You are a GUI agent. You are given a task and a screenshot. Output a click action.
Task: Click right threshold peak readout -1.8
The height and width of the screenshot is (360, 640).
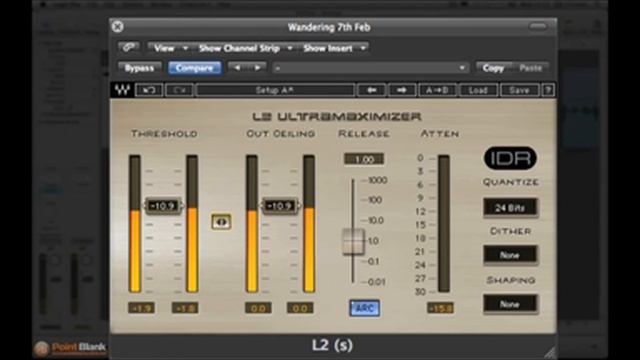point(185,308)
